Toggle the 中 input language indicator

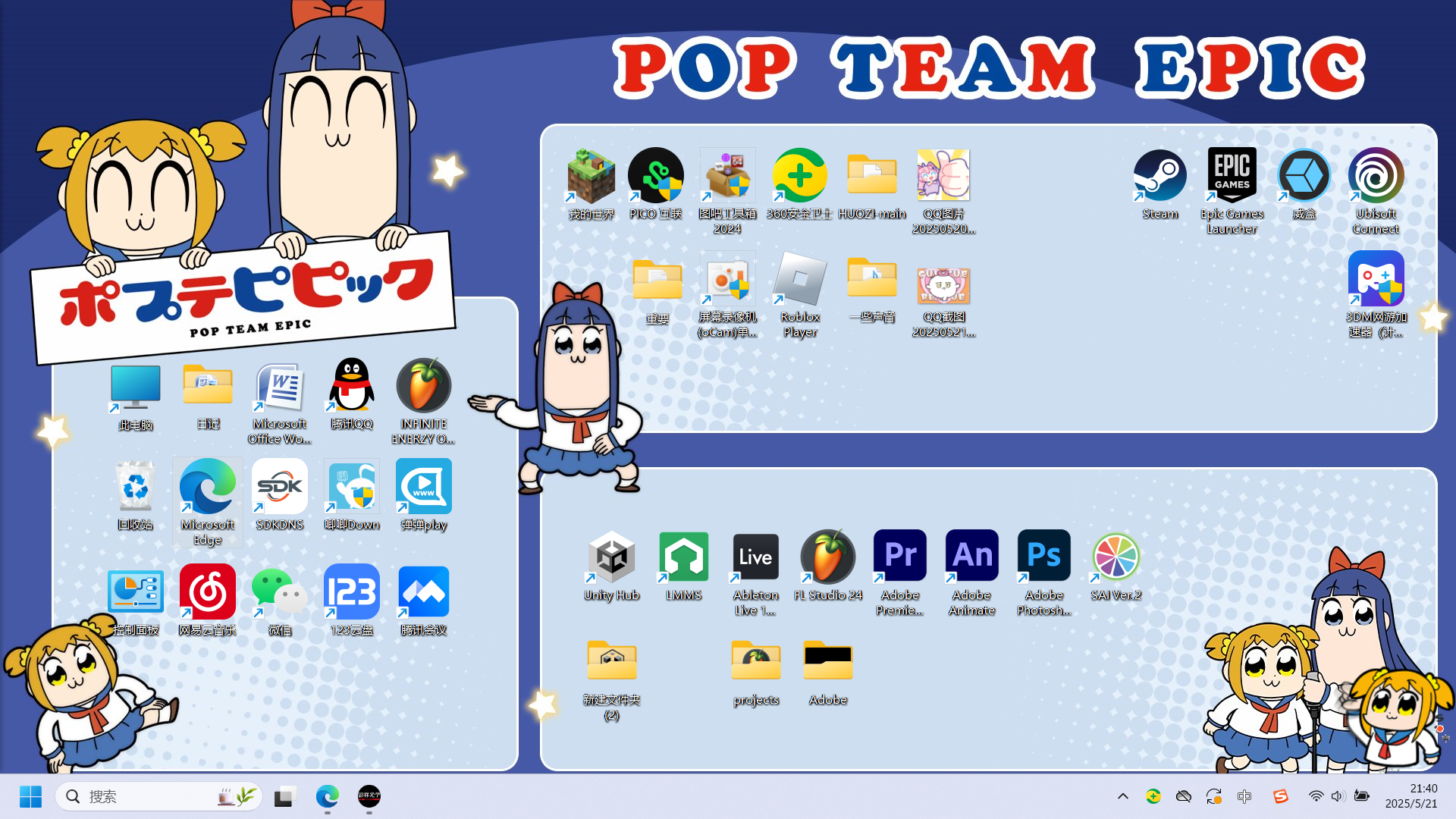(1244, 796)
